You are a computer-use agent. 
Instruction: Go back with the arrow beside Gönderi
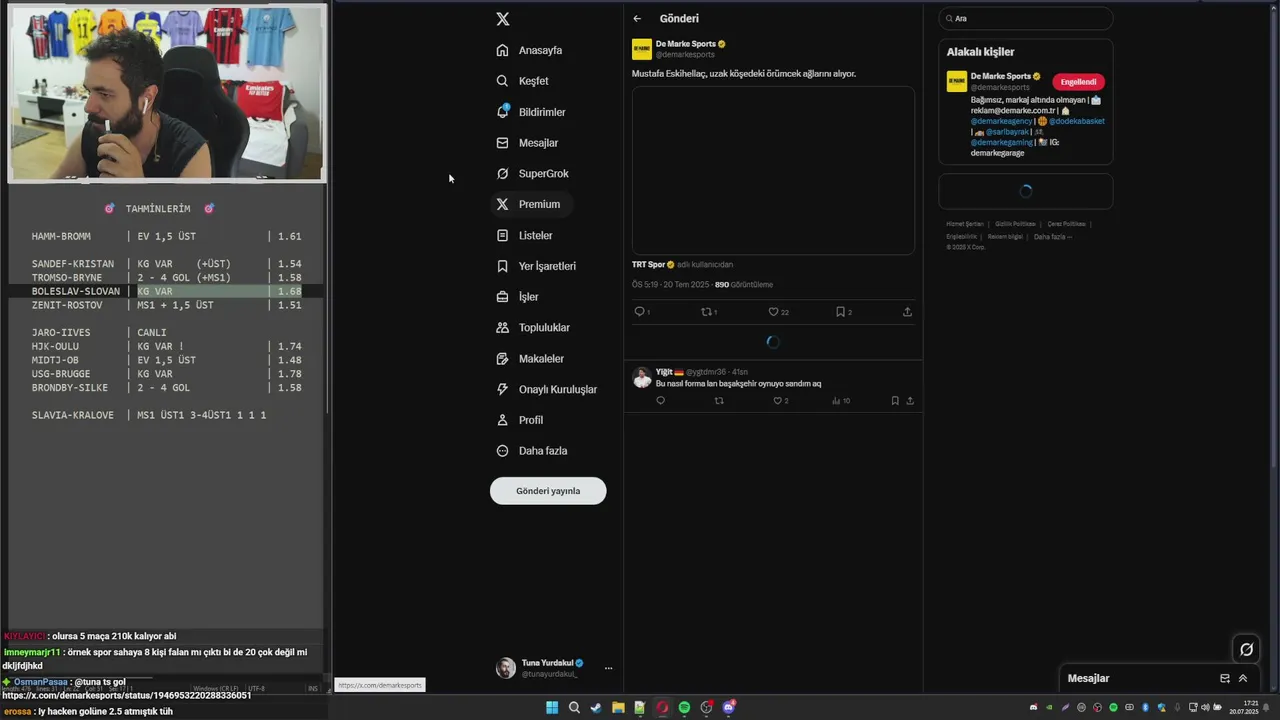[637, 18]
